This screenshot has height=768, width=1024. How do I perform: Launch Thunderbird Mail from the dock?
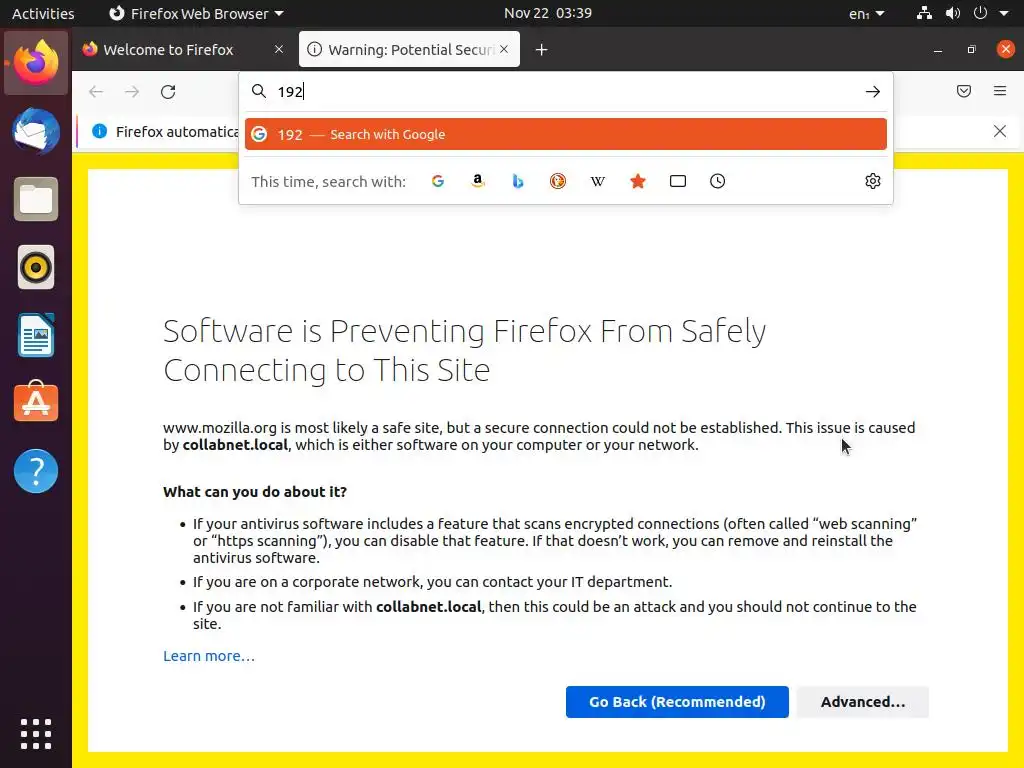pos(36,131)
